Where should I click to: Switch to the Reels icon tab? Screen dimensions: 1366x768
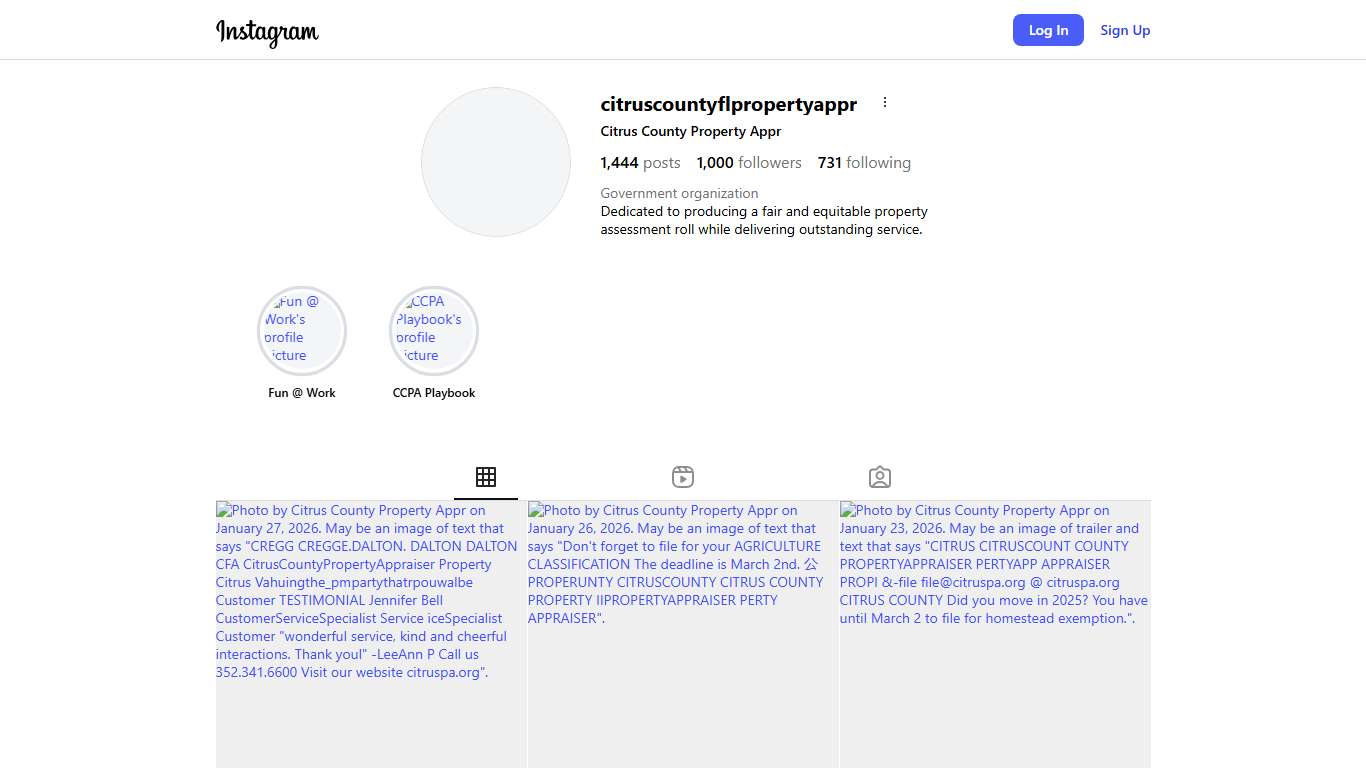[683, 477]
